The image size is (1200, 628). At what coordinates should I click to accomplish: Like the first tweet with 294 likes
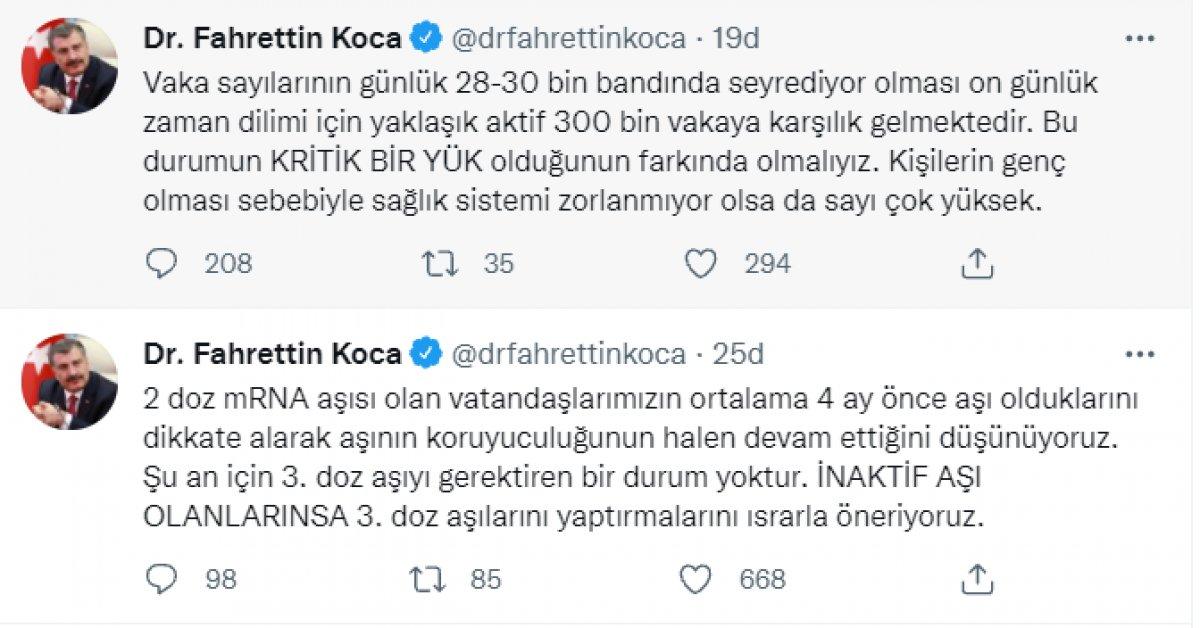click(706, 264)
